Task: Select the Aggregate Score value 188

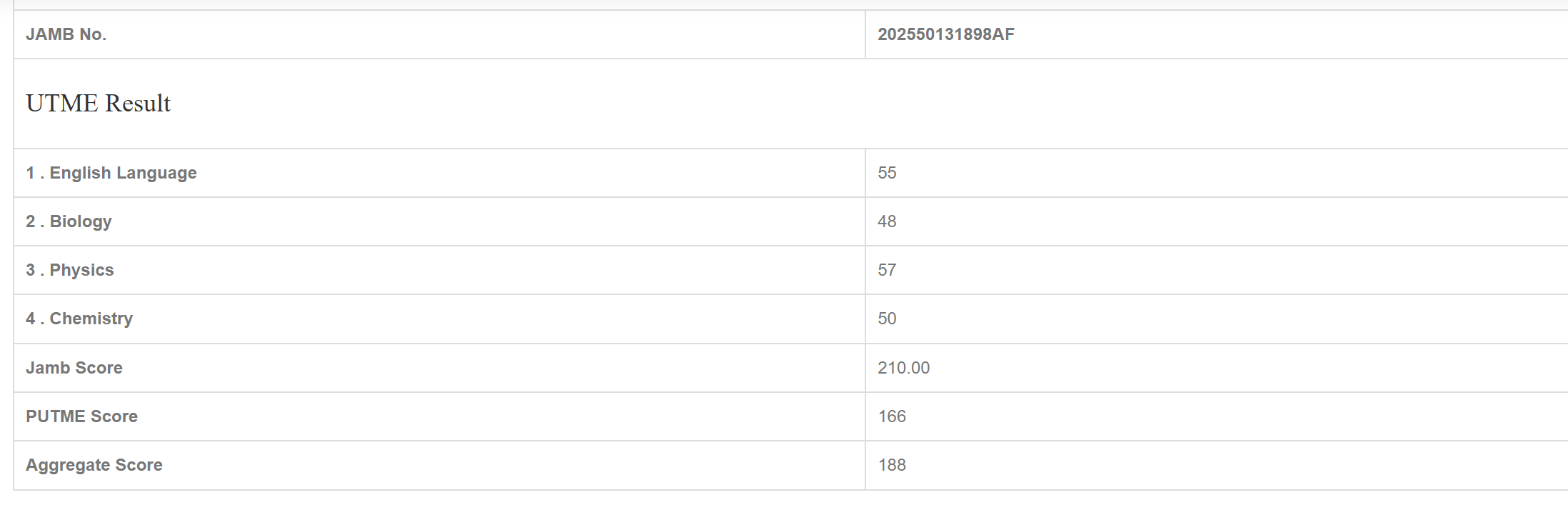Action: 892,465
